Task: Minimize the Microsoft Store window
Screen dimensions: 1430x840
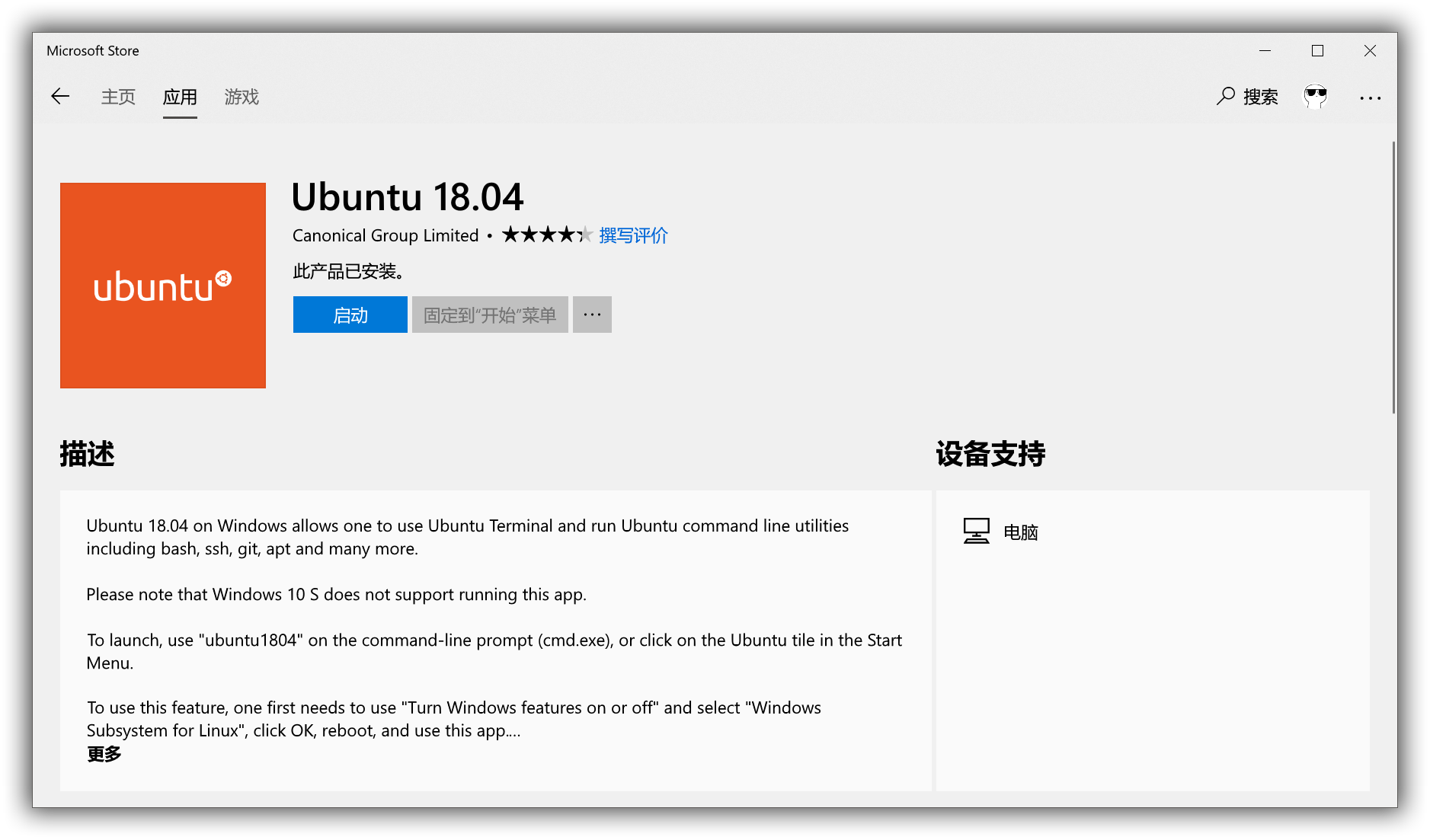Action: click(1265, 50)
